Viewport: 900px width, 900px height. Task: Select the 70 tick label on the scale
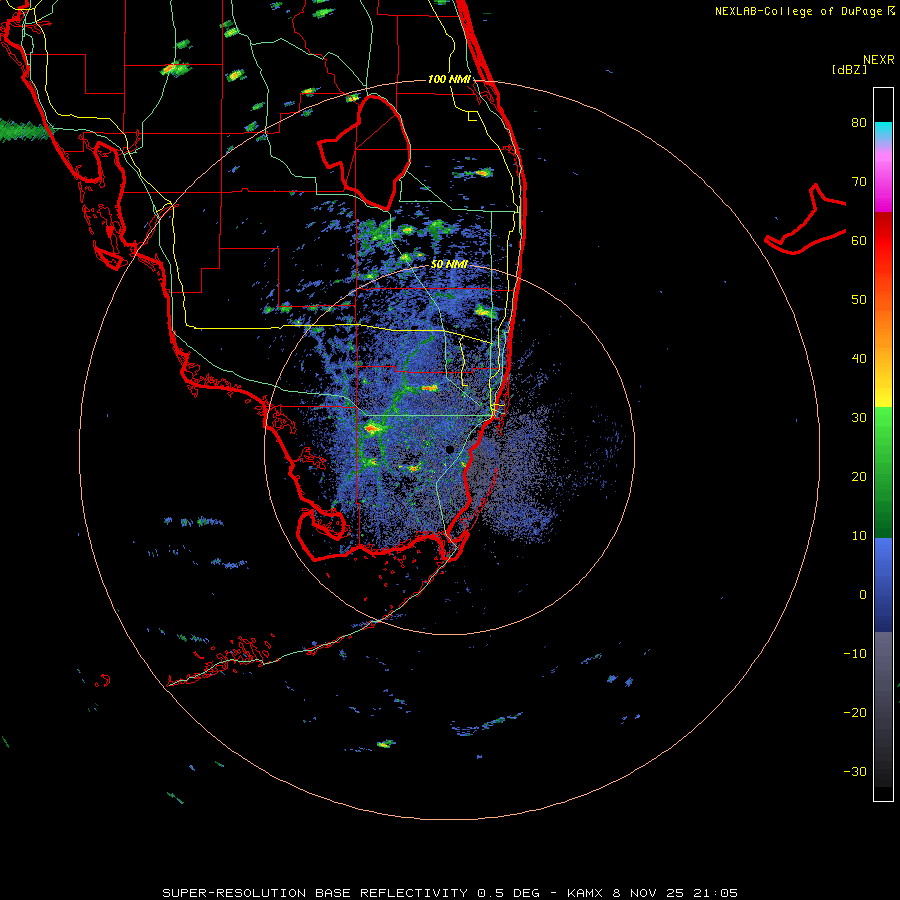859,182
